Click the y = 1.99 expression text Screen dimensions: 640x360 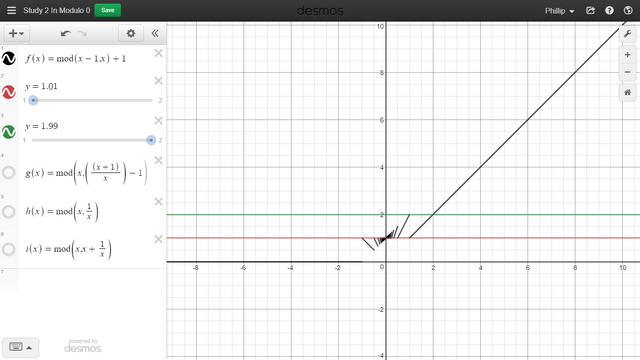point(41,126)
